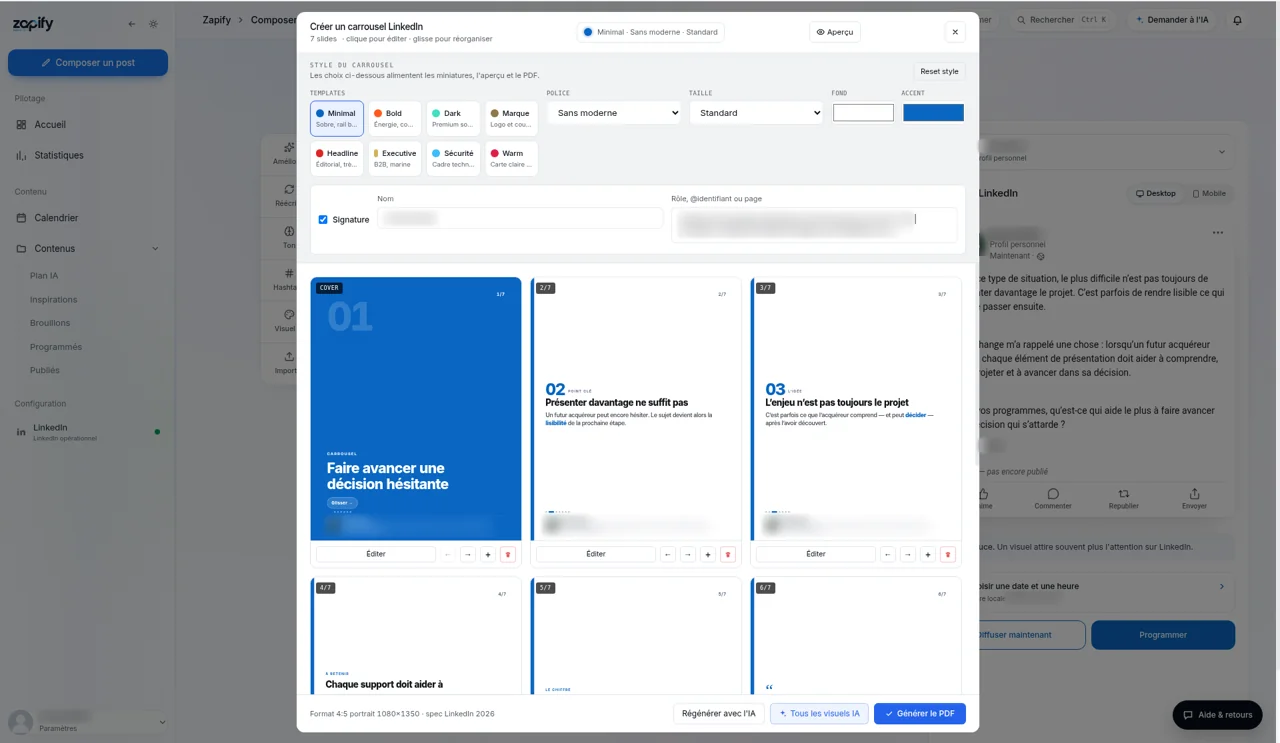
Task: Move slide 2/7 right with the arrow
Action: (688, 554)
